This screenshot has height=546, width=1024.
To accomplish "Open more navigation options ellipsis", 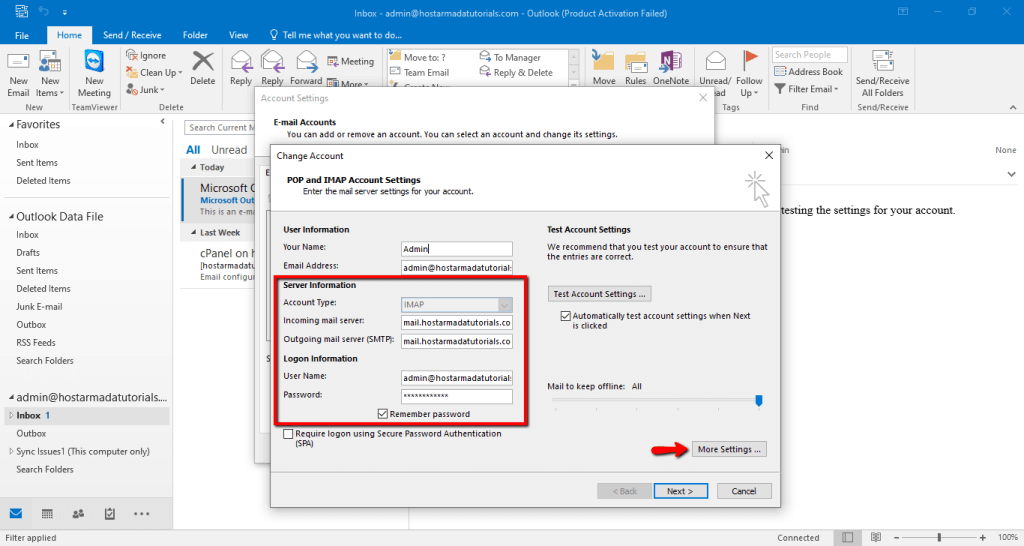I will 141,514.
